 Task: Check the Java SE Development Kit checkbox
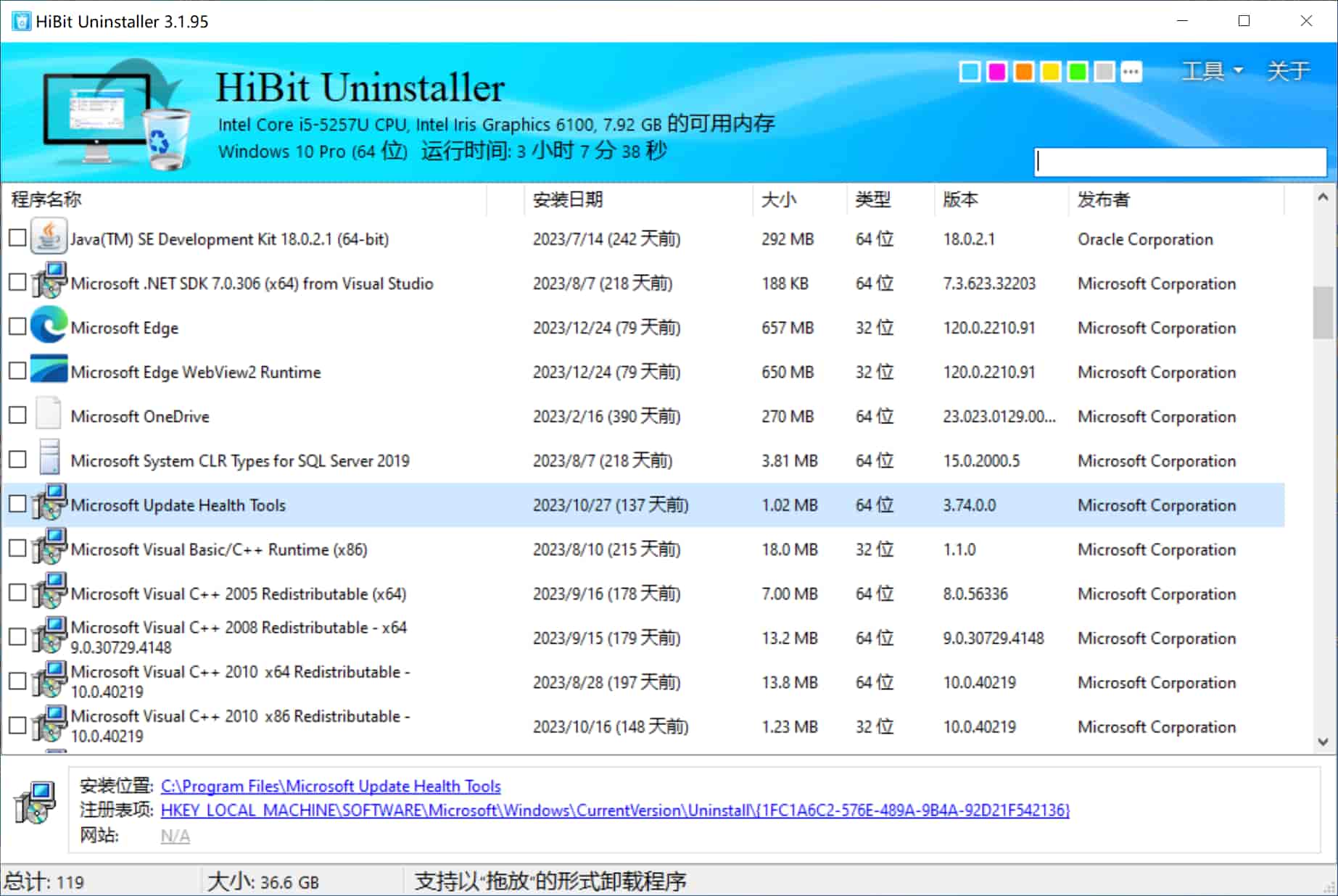click(17, 238)
